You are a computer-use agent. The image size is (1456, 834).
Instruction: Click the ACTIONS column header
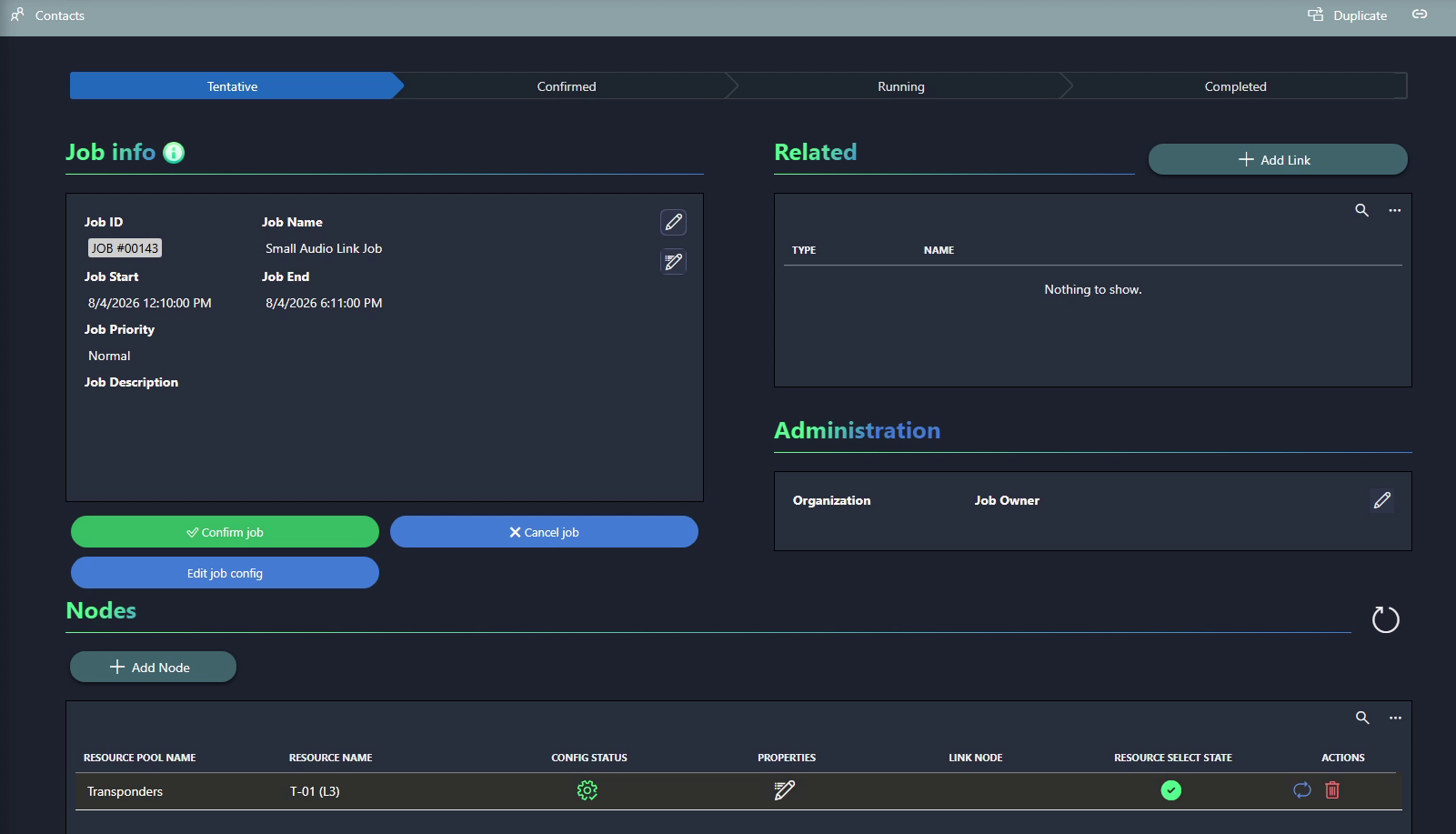[1343, 758]
